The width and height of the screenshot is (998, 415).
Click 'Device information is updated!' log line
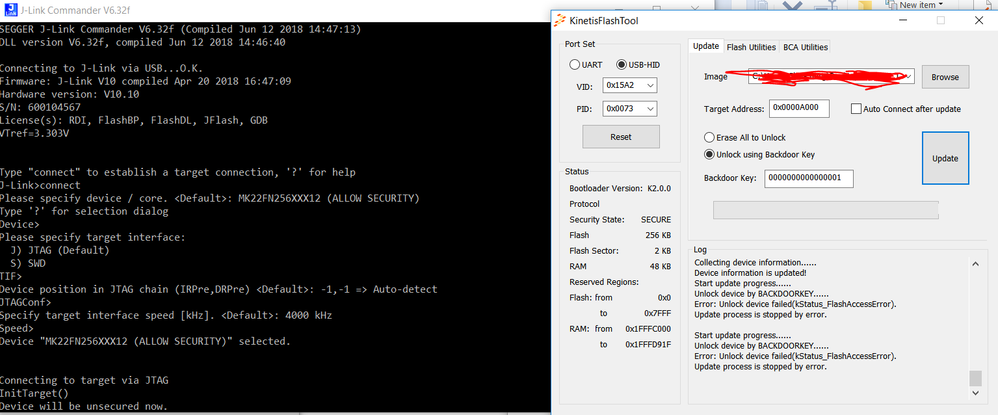(x=750, y=273)
